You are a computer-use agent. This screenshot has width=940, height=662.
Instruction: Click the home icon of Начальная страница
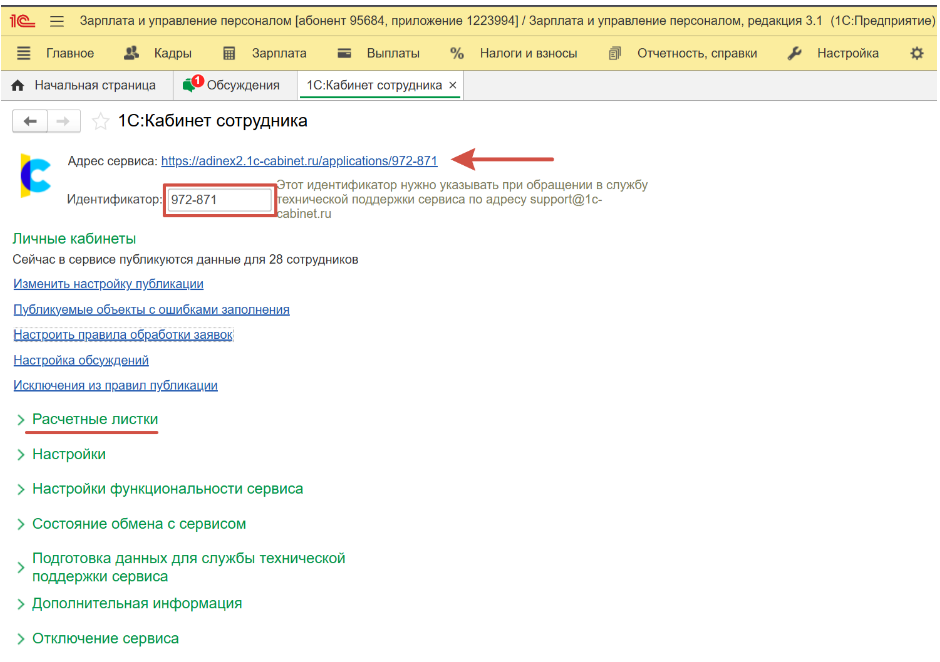click(18, 86)
